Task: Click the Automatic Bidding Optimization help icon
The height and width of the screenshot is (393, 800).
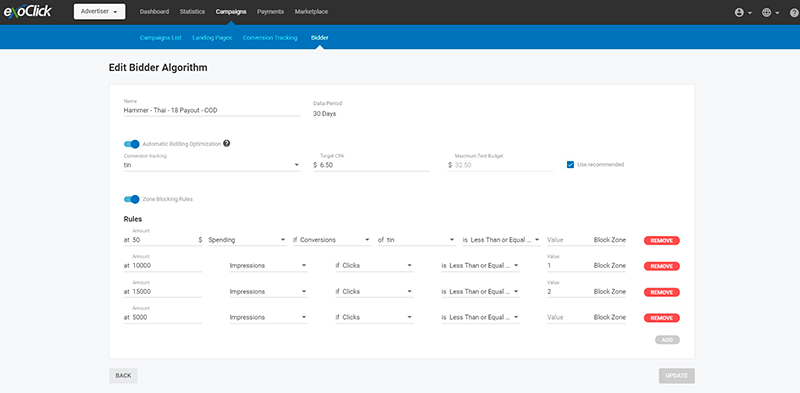Action: coord(227,143)
